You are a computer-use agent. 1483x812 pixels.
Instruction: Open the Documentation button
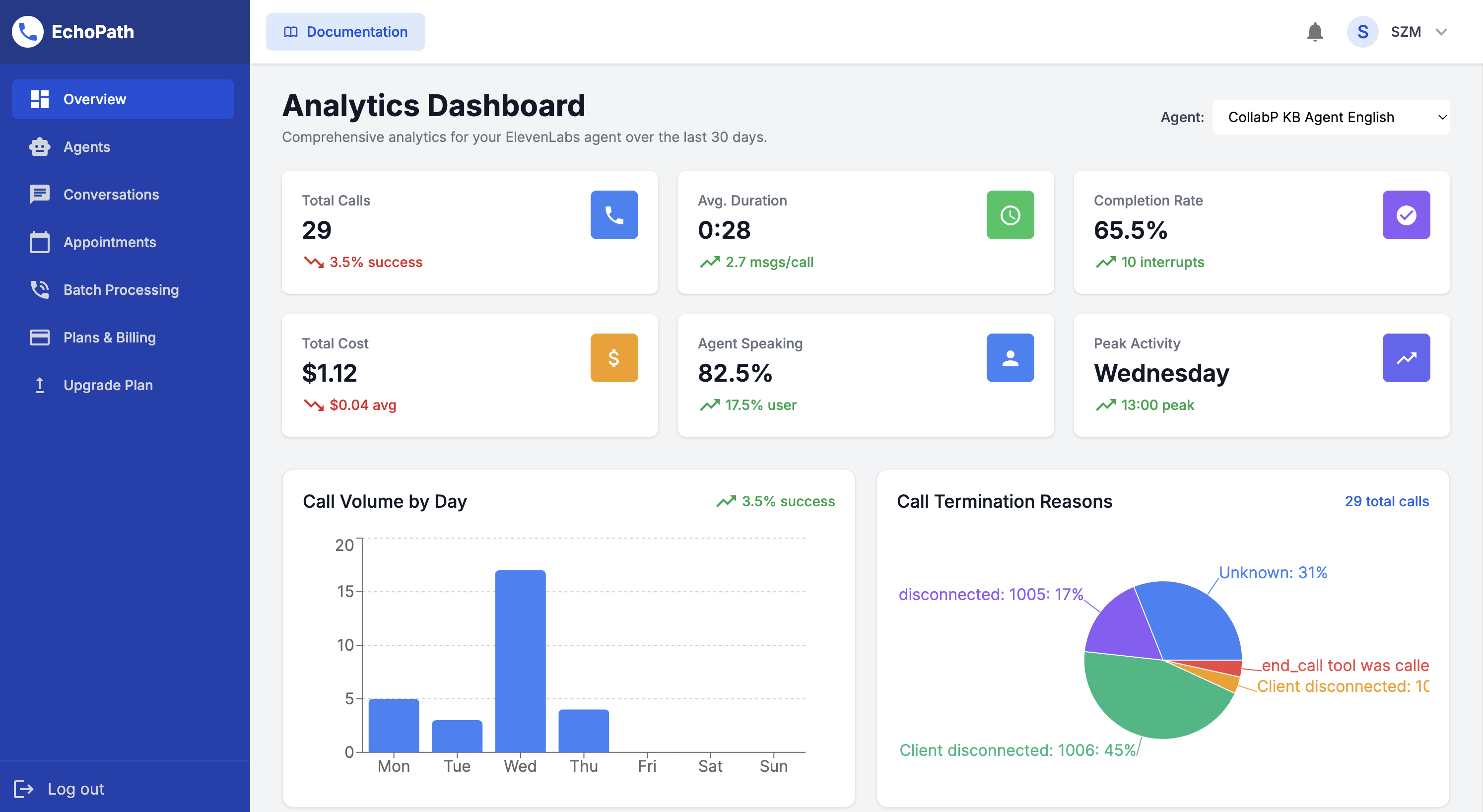point(345,32)
